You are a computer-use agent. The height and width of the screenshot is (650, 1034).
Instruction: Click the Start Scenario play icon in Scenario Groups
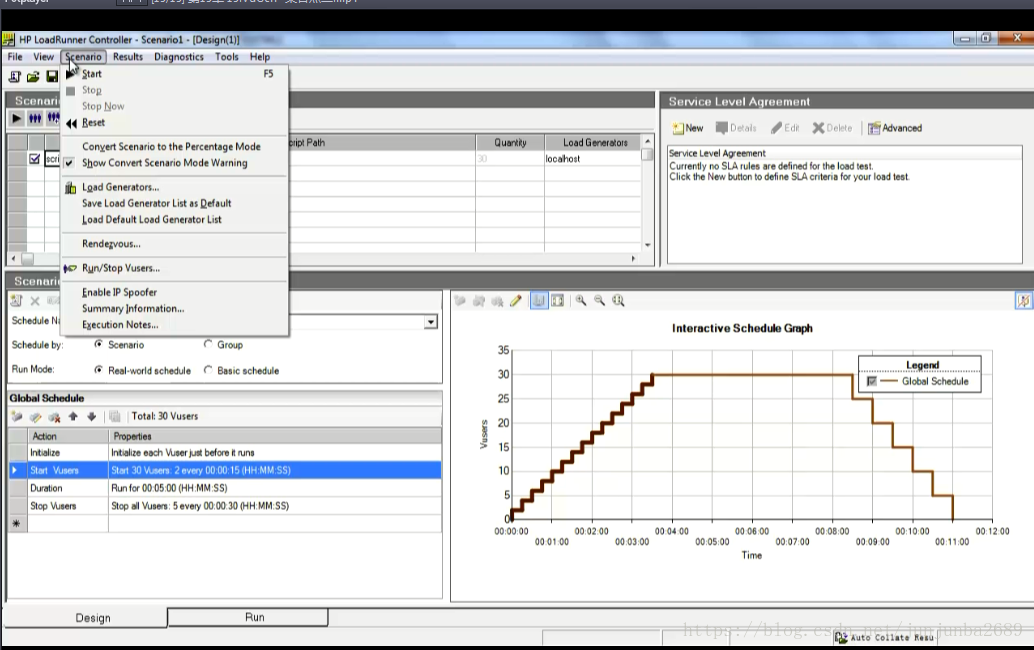point(16,119)
